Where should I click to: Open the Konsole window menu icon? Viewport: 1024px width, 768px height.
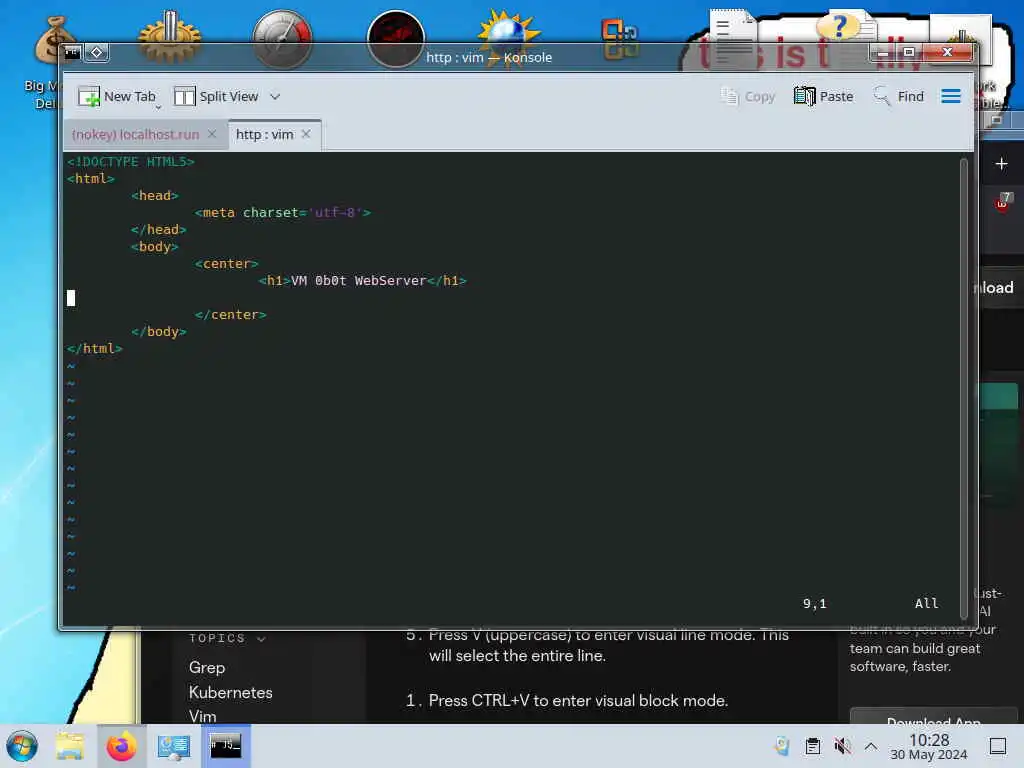[x=72, y=52]
